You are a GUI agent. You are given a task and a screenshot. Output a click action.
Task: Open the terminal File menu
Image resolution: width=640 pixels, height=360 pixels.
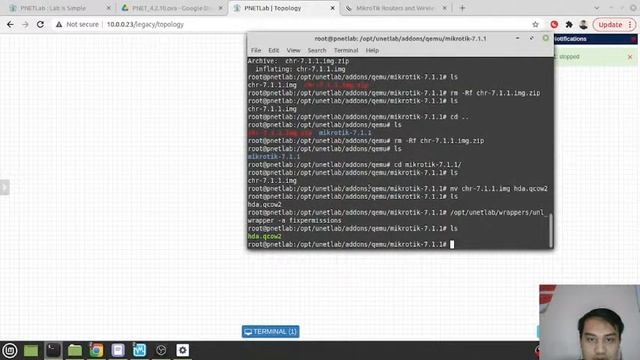pyautogui.click(x=256, y=50)
